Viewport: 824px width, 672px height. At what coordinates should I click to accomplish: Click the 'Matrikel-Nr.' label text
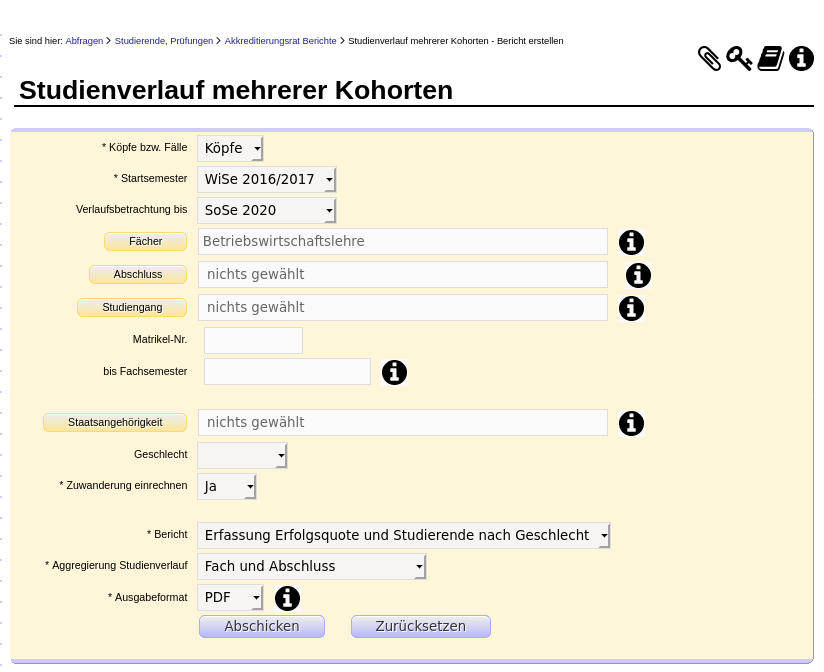coord(160,340)
